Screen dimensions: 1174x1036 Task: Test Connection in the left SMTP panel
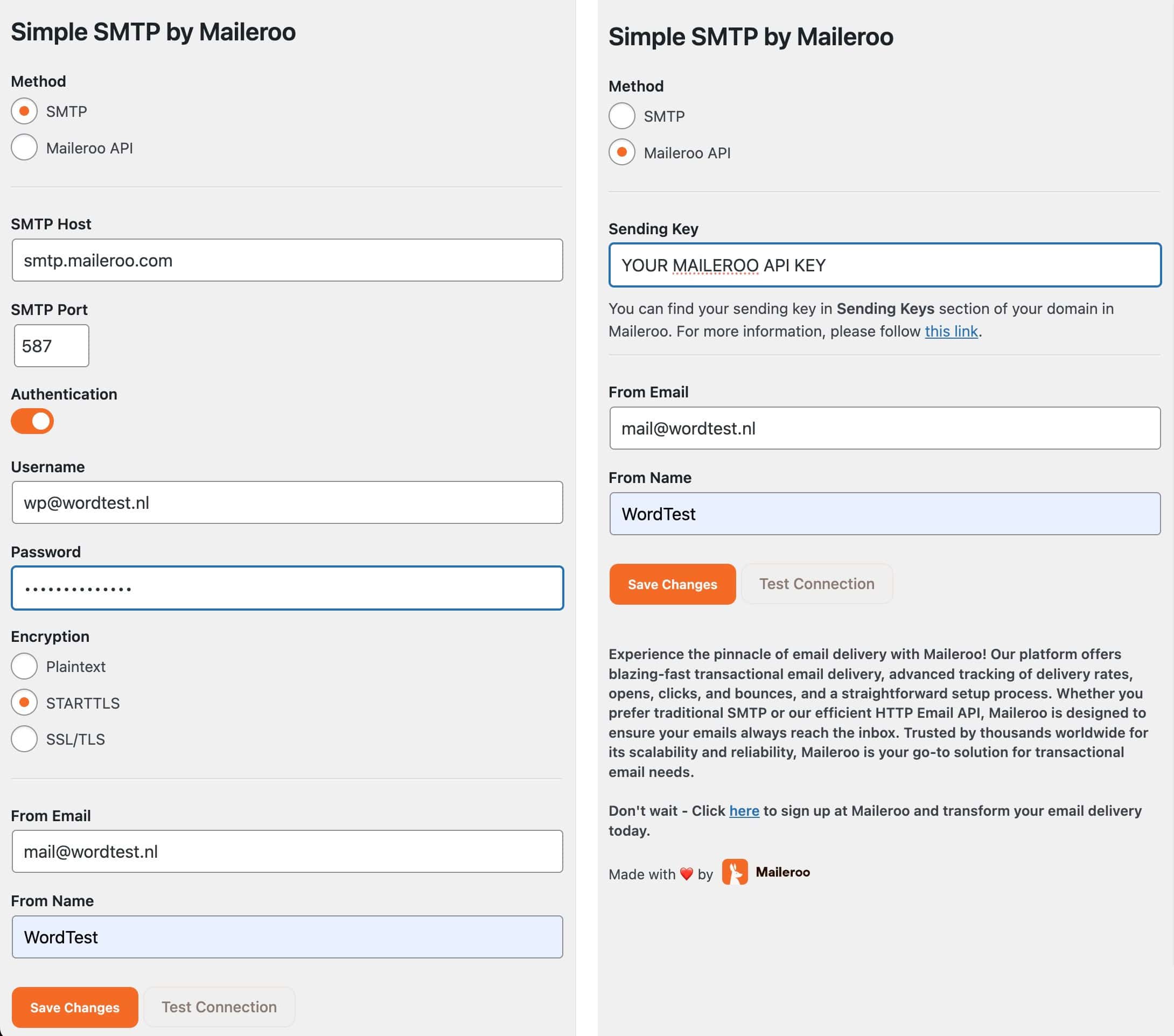tap(219, 1007)
